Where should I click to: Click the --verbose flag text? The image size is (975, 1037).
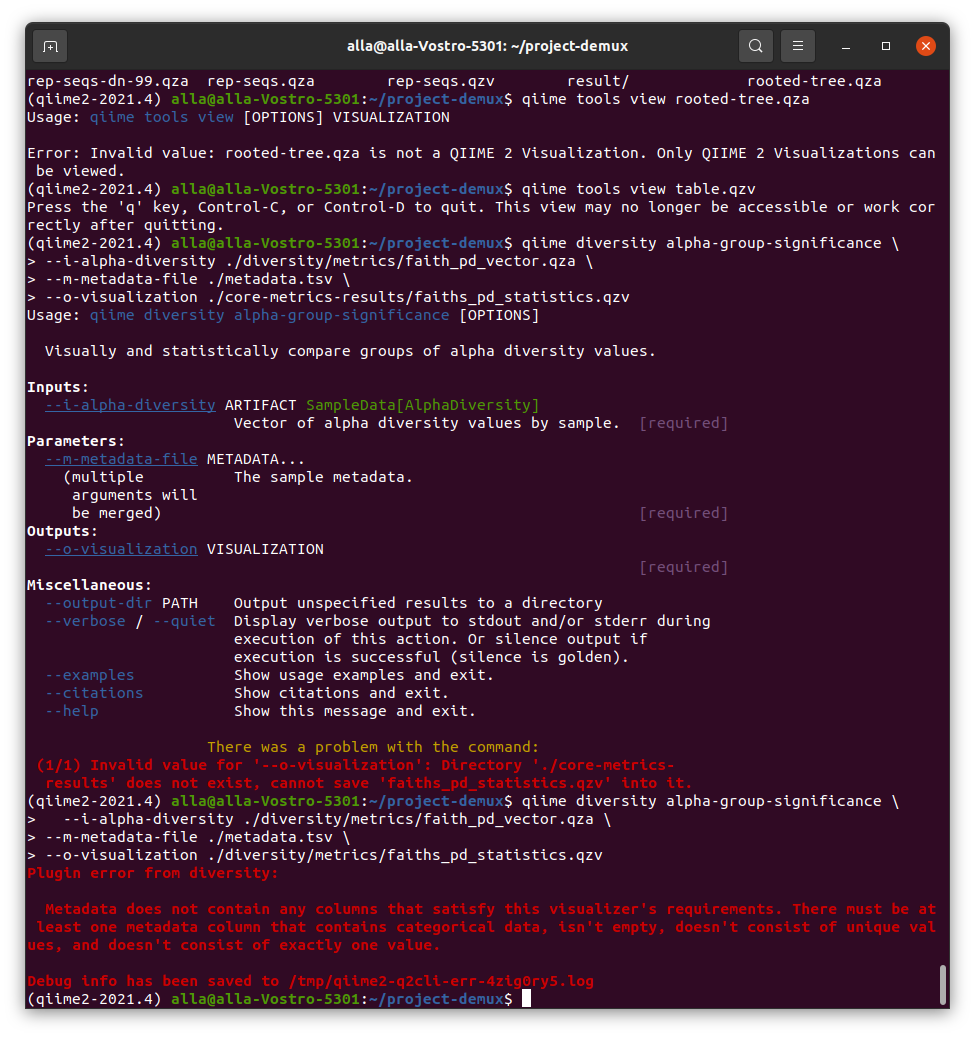[85, 621]
